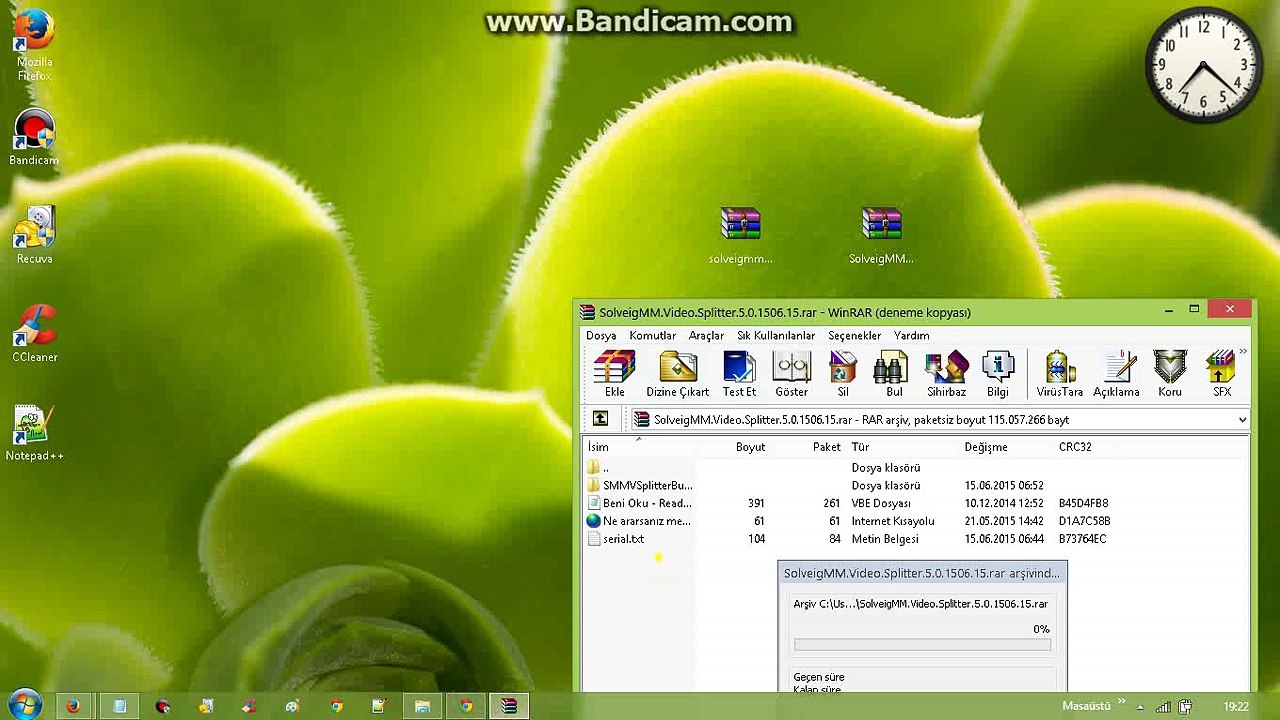The image size is (1280, 720).
Task: Start VirüsTara virus scan
Action: click(x=1060, y=374)
